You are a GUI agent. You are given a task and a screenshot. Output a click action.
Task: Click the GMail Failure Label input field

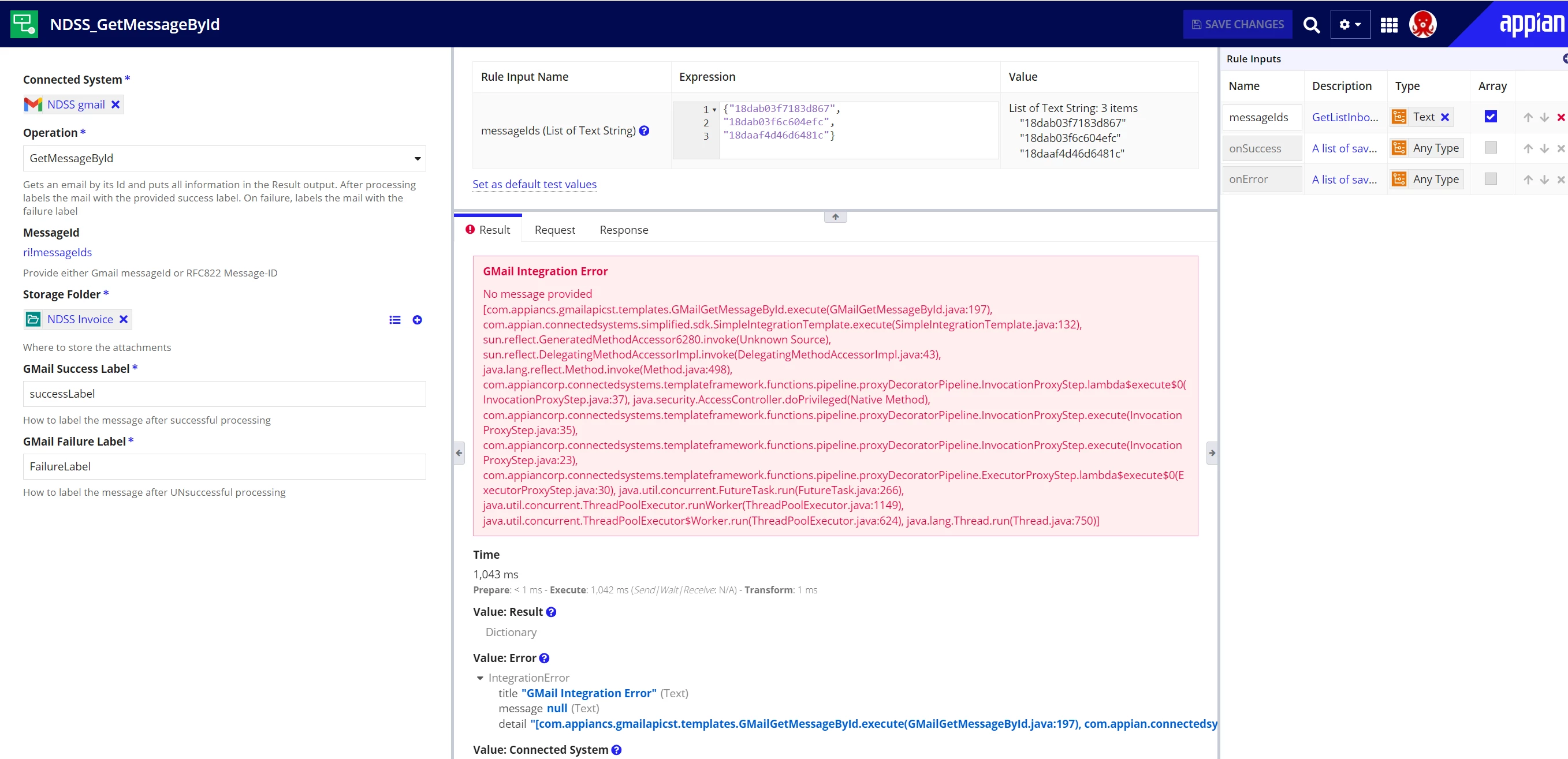click(224, 466)
